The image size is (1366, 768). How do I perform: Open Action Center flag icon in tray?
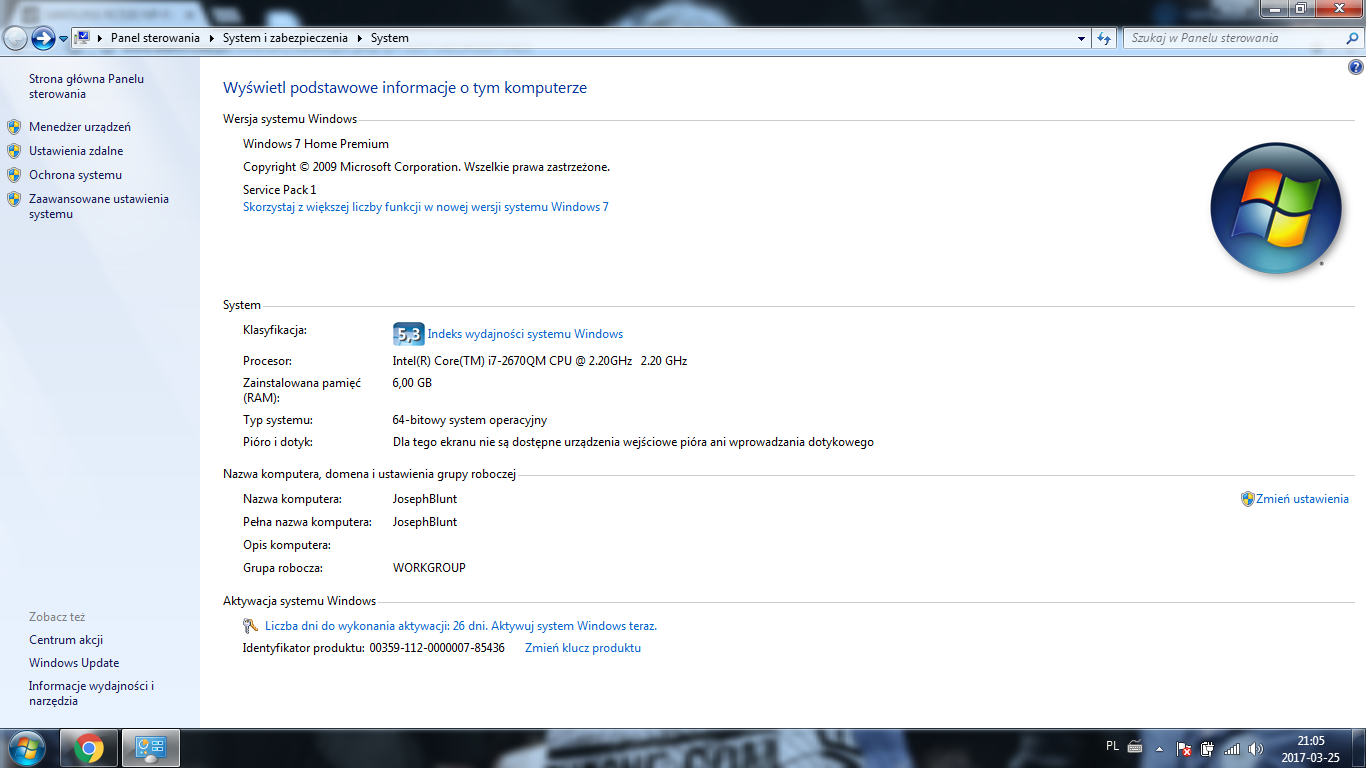coord(1183,748)
